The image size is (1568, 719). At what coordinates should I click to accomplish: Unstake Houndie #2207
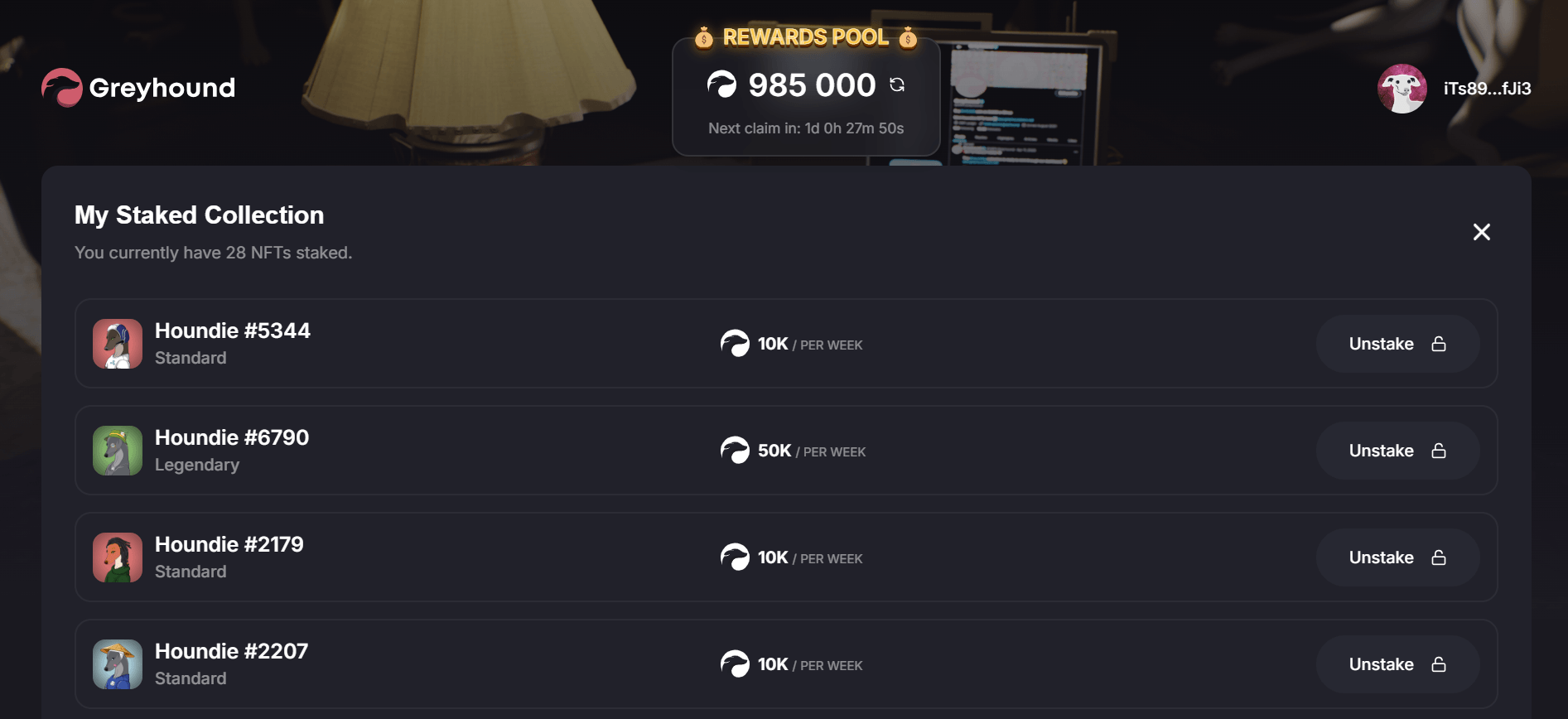tap(1397, 664)
